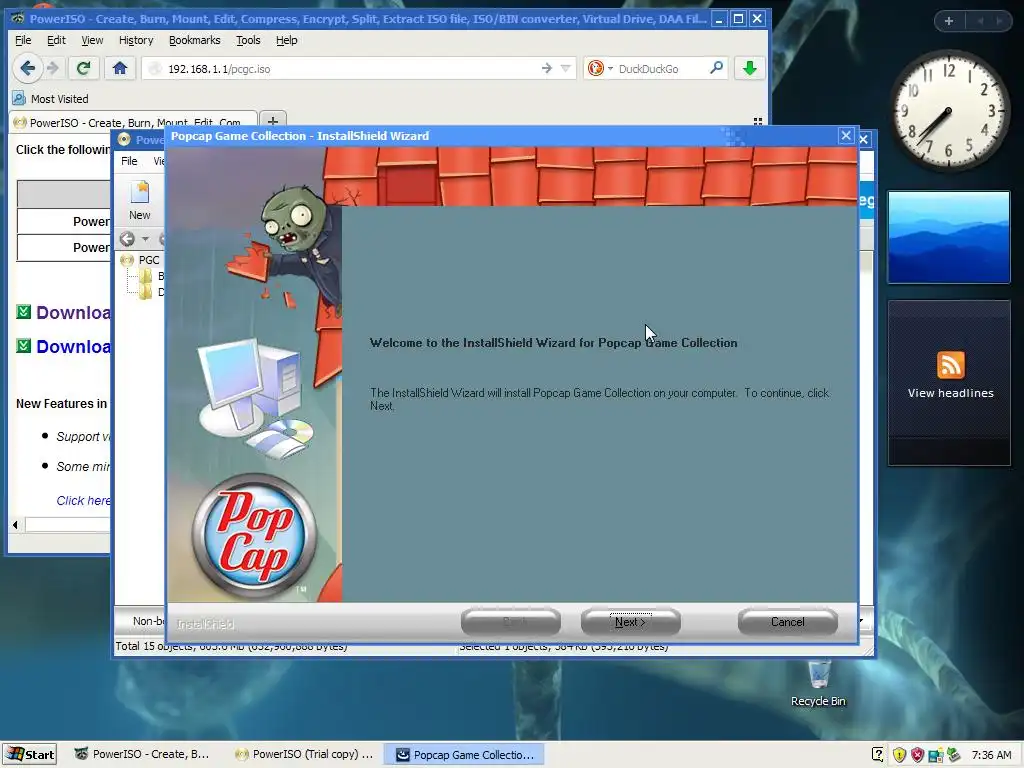Open the browser View menu

tap(92, 40)
